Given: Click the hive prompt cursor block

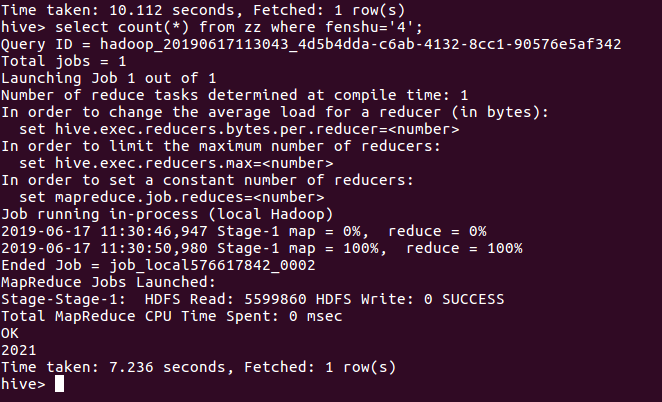Looking at the screenshot, I should pyautogui.click(x=60, y=384).
